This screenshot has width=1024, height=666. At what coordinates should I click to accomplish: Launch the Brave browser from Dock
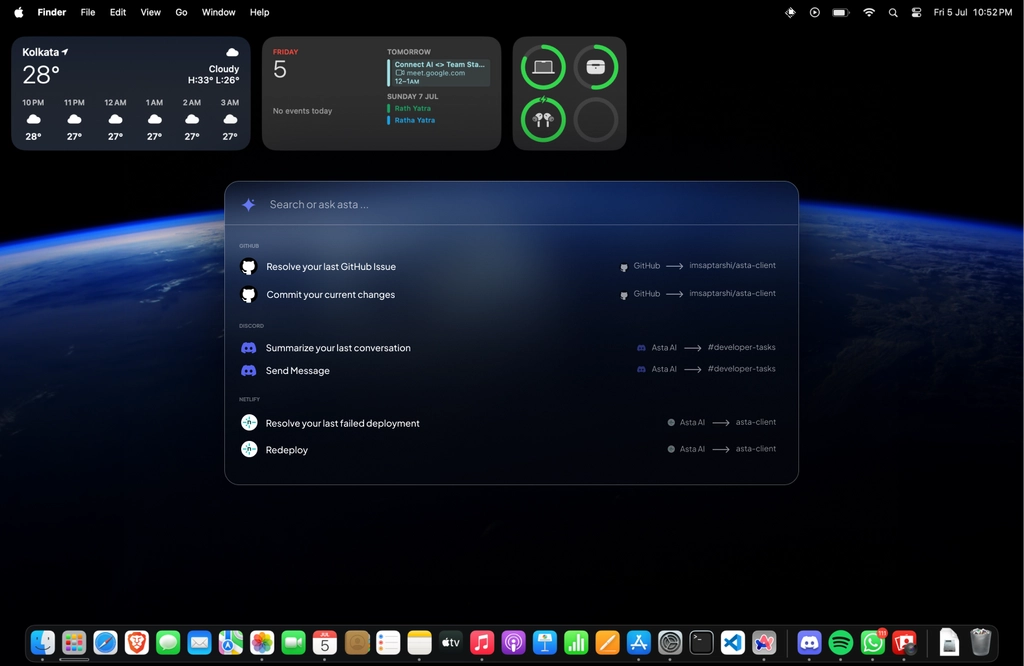coord(136,643)
